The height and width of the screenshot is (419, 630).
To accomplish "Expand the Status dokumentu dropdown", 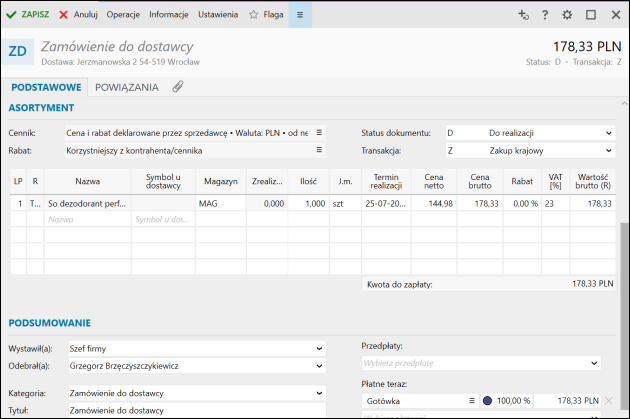I will click(608, 132).
